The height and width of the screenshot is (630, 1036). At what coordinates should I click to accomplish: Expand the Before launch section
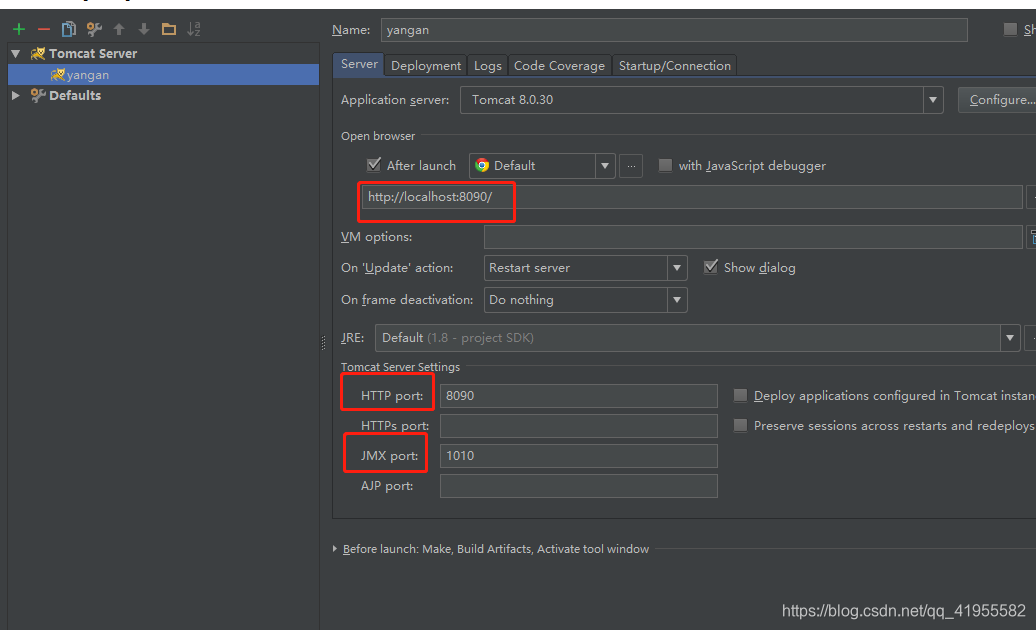point(335,549)
